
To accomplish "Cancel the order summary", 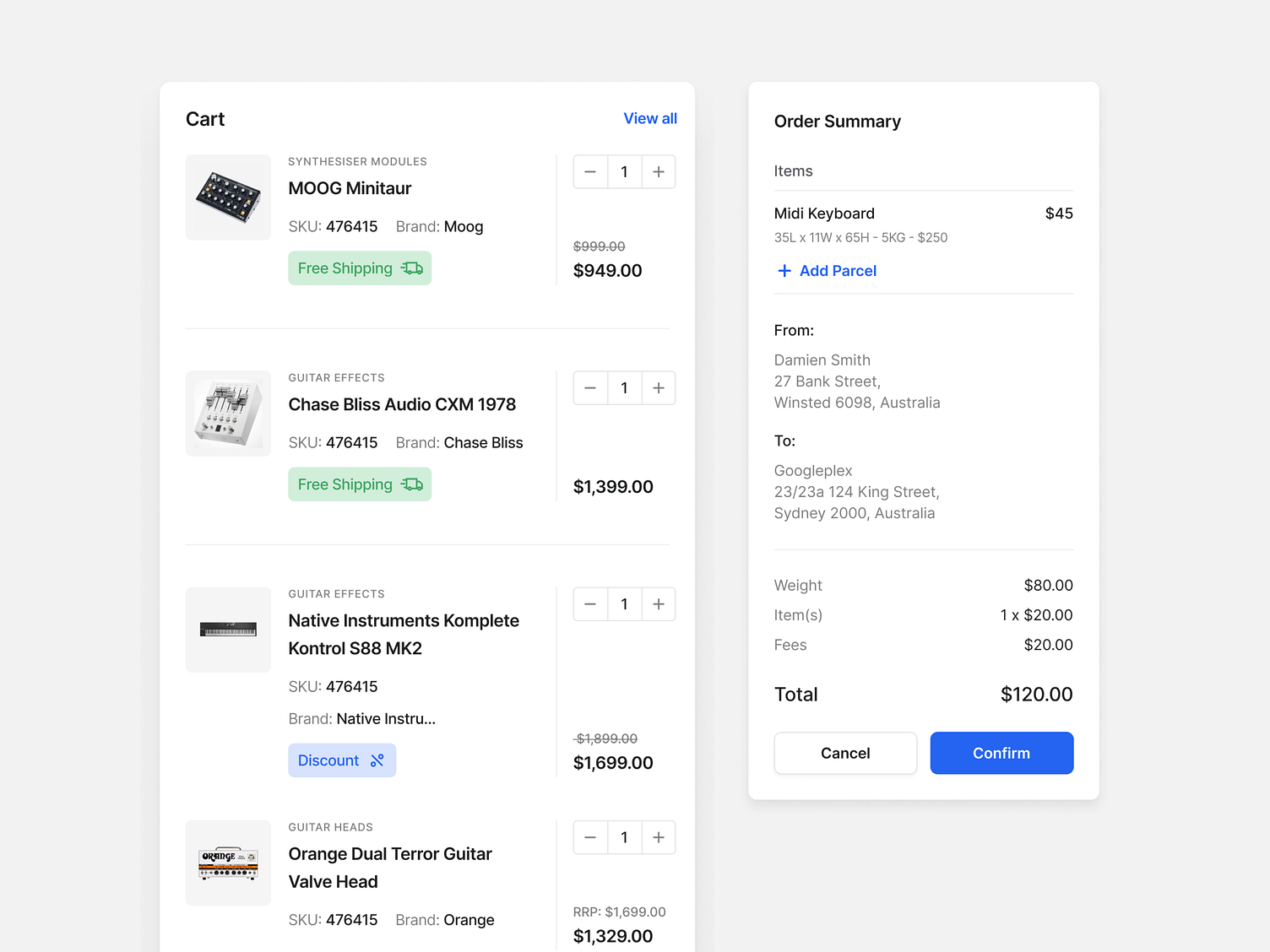I will coord(845,753).
